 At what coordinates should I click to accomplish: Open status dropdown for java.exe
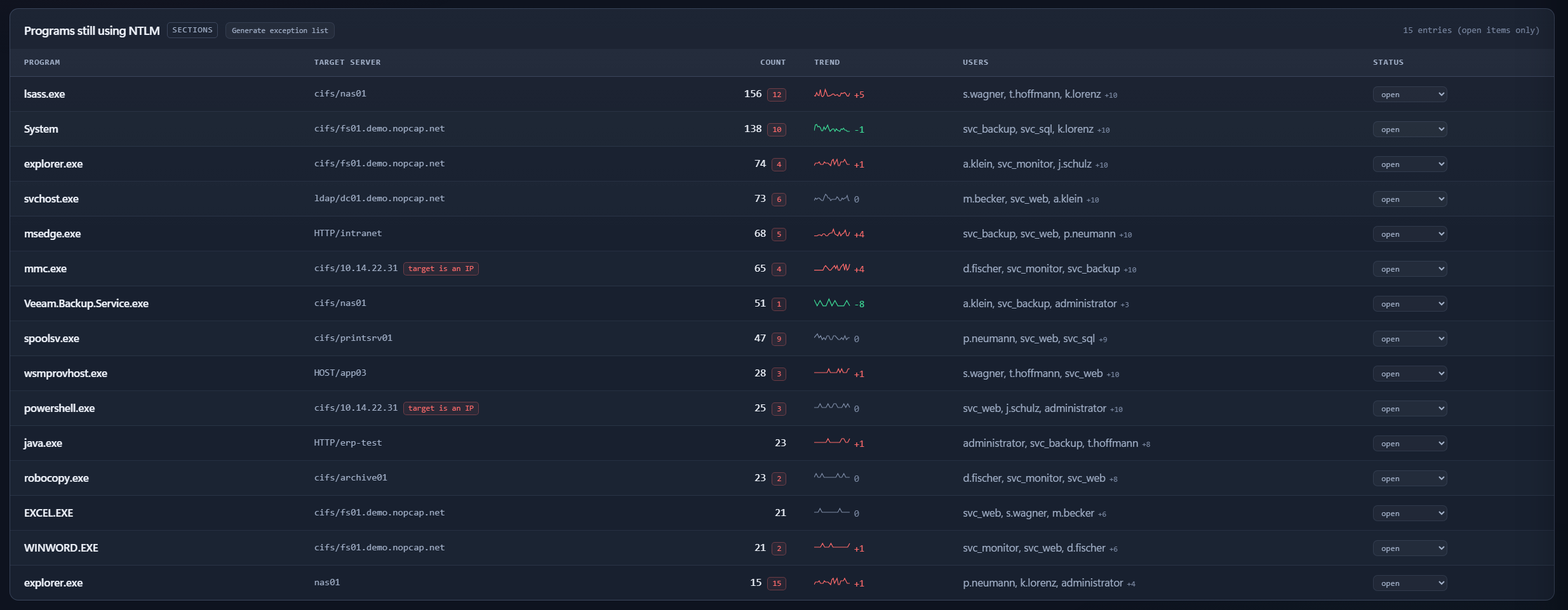click(x=1410, y=444)
